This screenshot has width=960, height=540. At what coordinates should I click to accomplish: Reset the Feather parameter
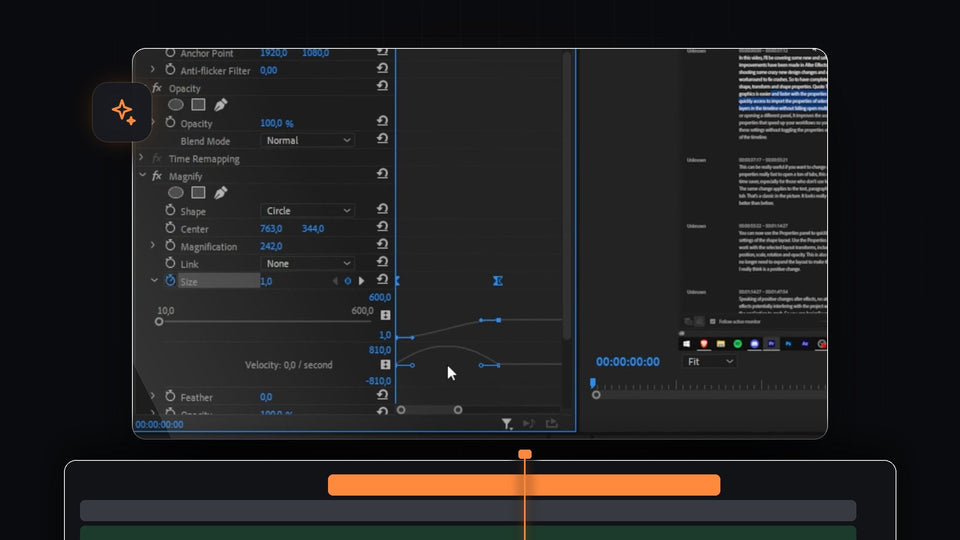(382, 395)
